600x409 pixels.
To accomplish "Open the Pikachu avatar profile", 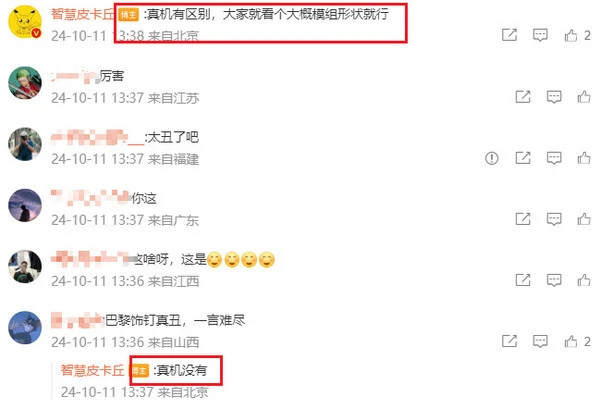I will coord(25,22).
